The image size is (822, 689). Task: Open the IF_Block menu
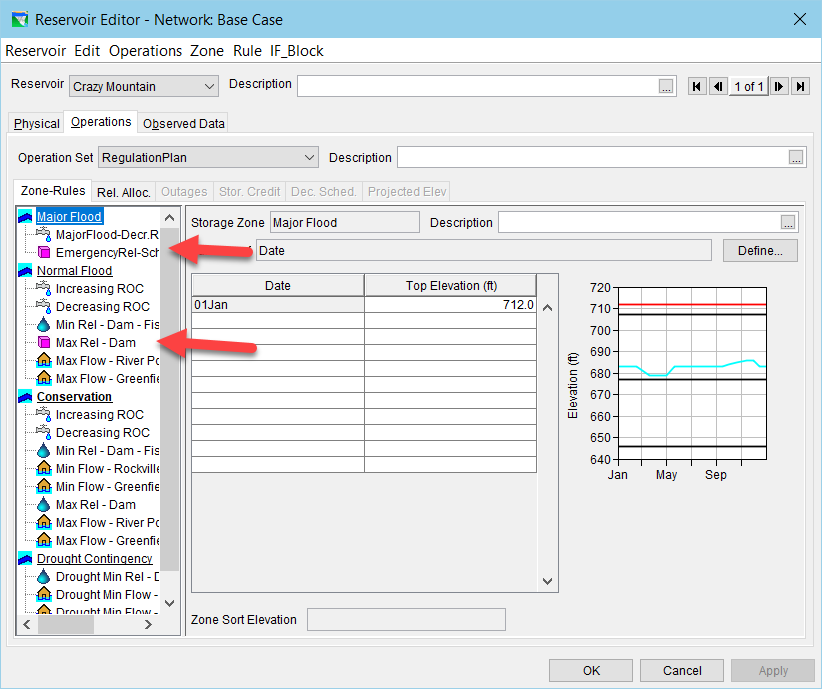tap(297, 51)
